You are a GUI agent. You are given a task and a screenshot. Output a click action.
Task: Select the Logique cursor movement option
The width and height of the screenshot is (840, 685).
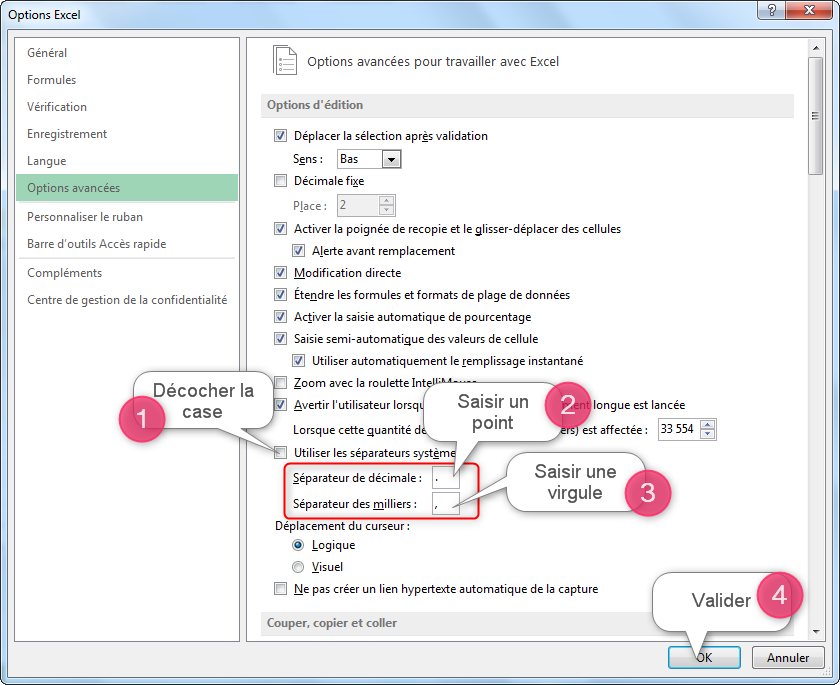[298, 545]
